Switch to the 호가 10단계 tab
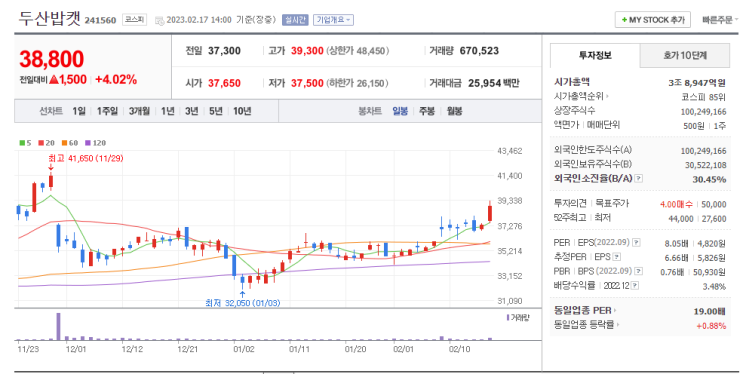 [685, 55]
